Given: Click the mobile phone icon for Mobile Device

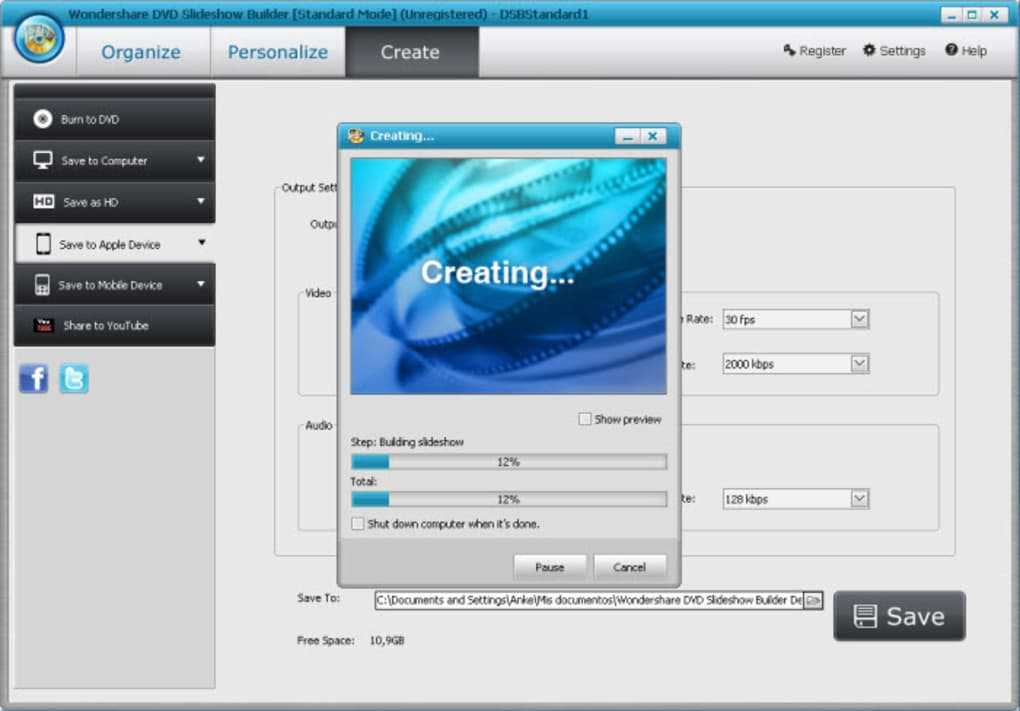Looking at the screenshot, I should (x=42, y=285).
